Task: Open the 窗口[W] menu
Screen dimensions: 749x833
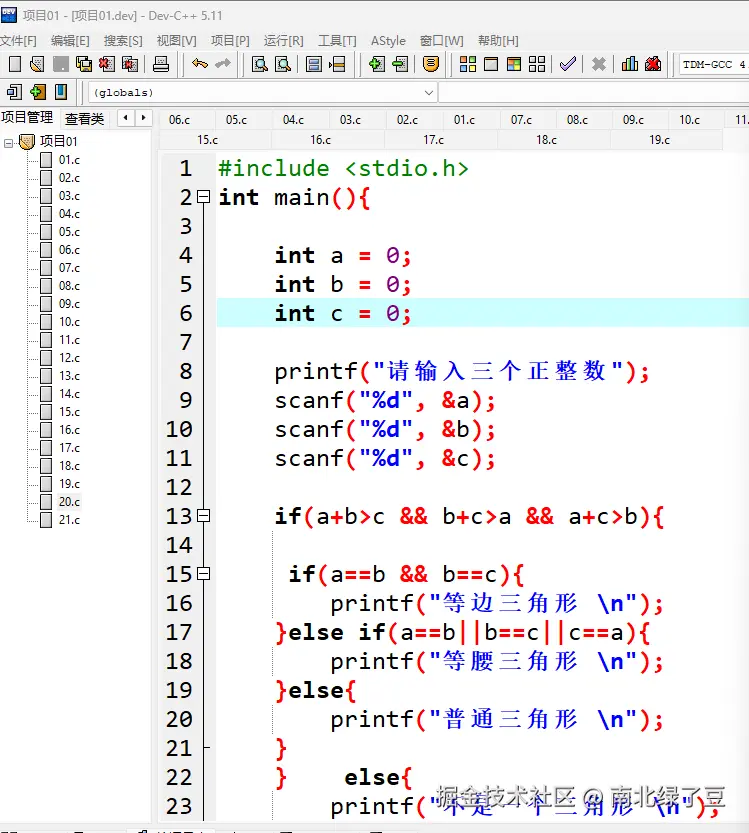Action: [x=441, y=41]
